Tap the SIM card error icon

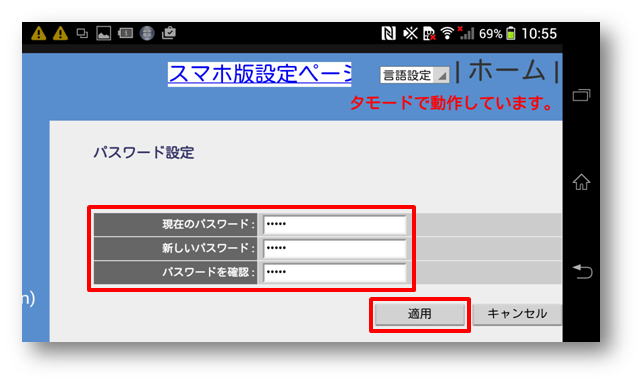429,33
